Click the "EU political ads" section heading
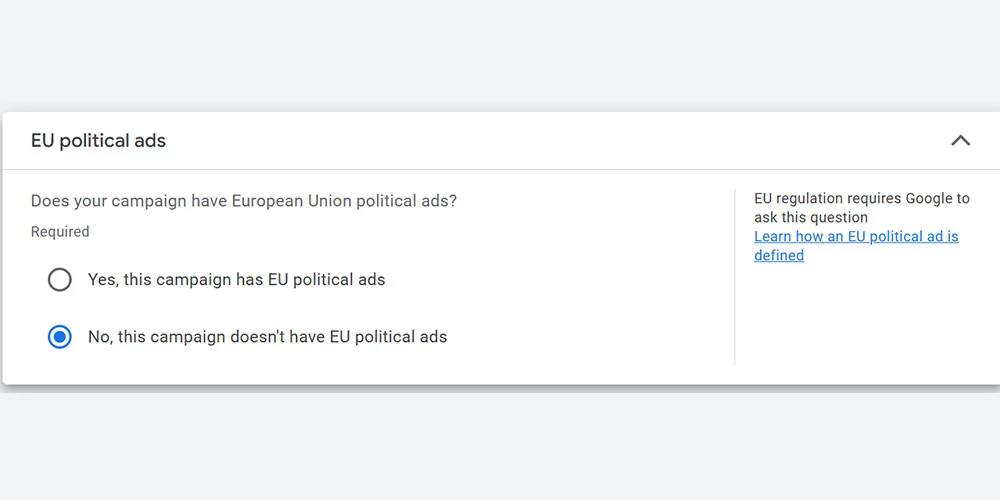This screenshot has height=500, width=1000. (98, 141)
